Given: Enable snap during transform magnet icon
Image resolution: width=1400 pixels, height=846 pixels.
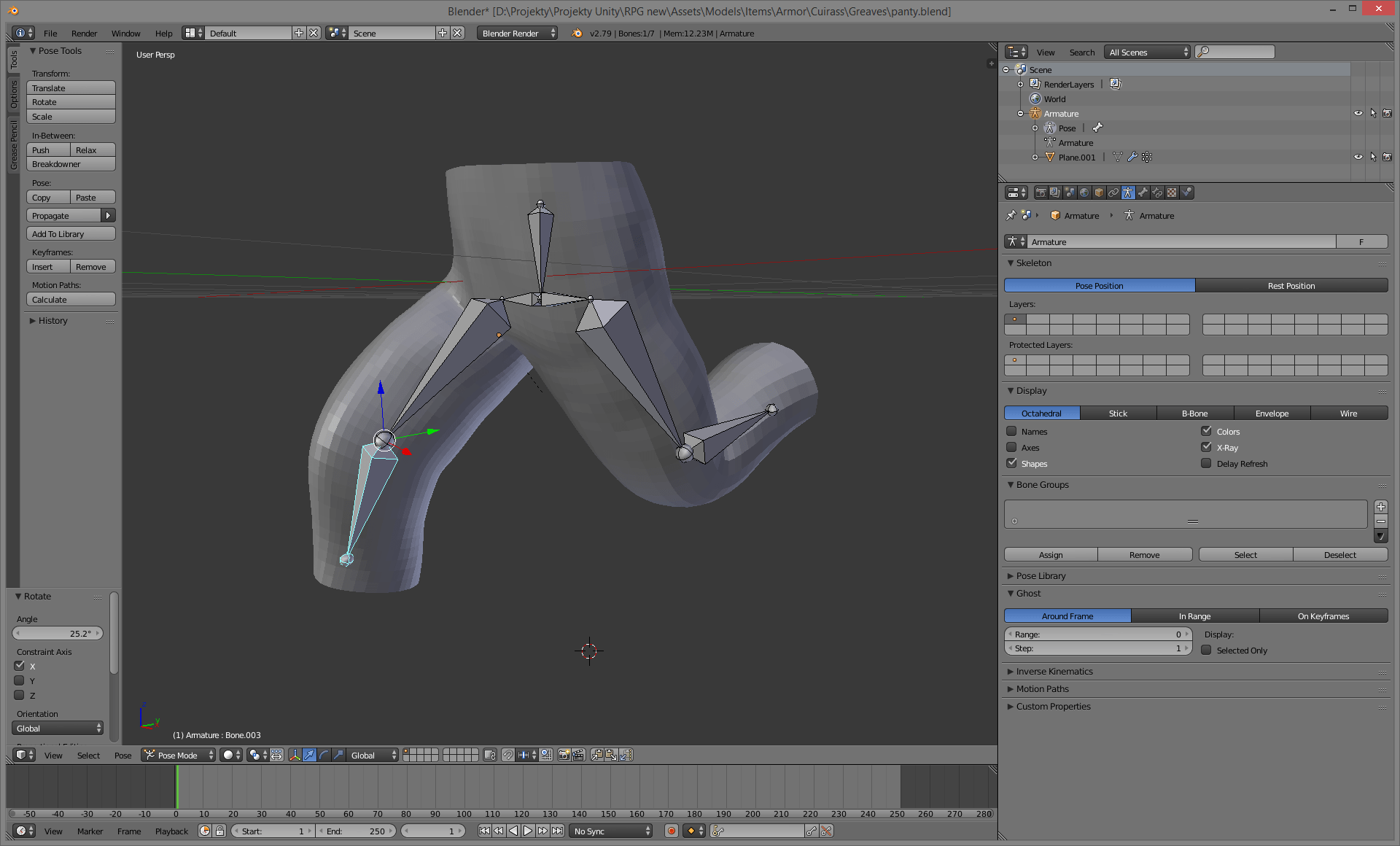Looking at the screenshot, I should (508, 756).
